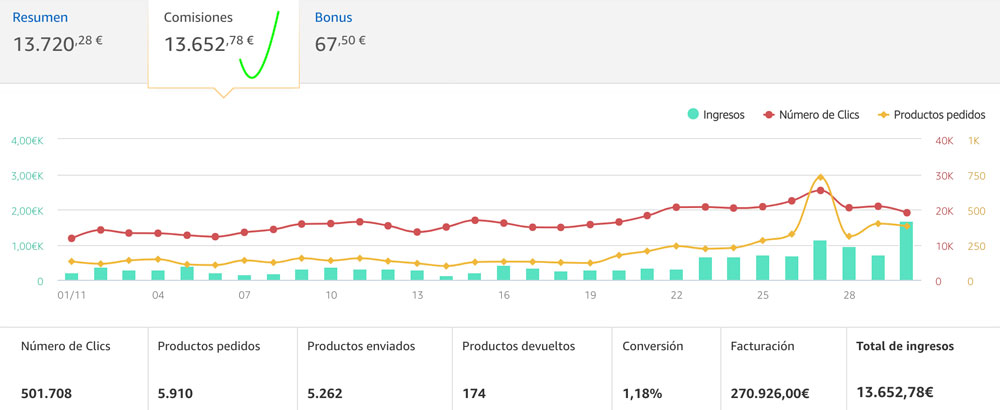
Task: Click the red Número de Clics legend marker
Action: pos(769,115)
